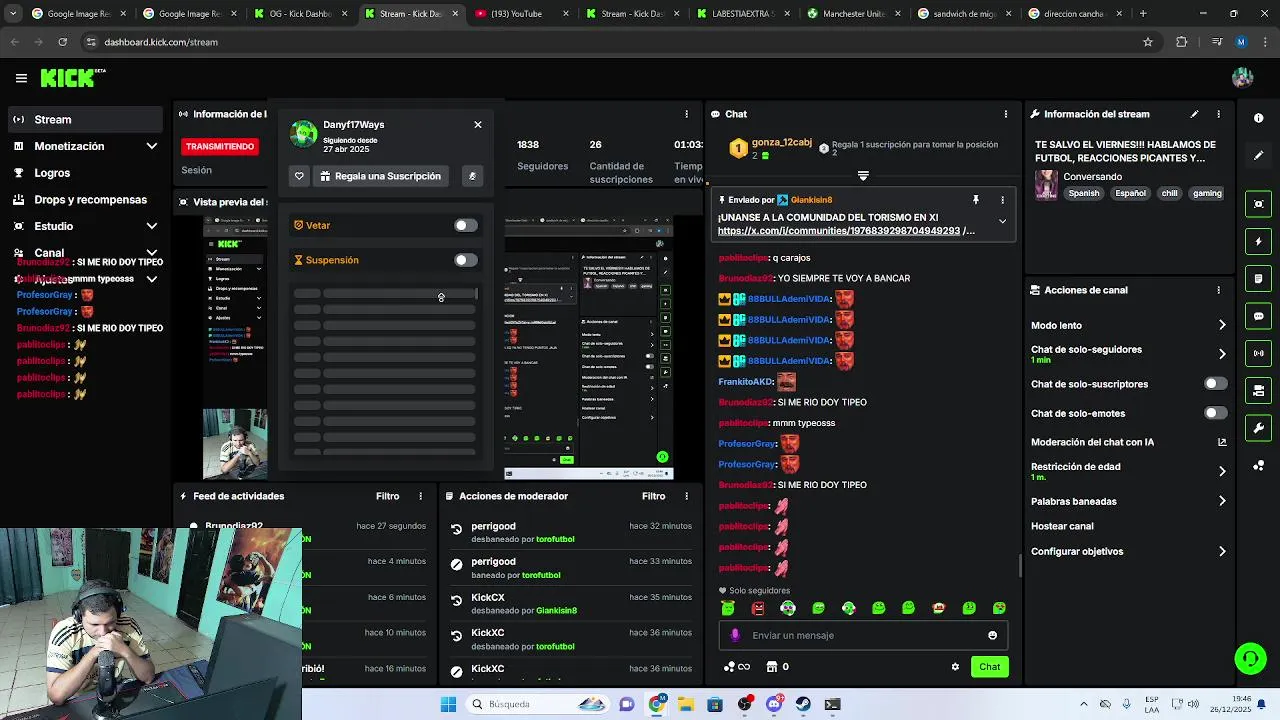This screenshot has height=720, width=1280.
Task: Toggle stream preview widget icon in right toolbar
Action: [x=1258, y=204]
